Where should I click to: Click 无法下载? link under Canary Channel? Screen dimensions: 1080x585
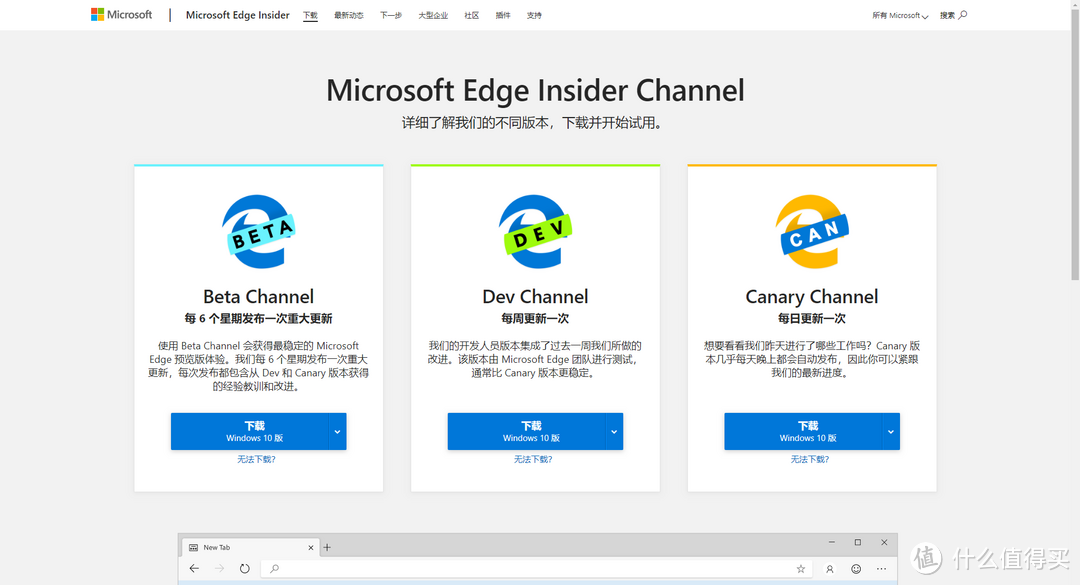[x=810, y=459]
